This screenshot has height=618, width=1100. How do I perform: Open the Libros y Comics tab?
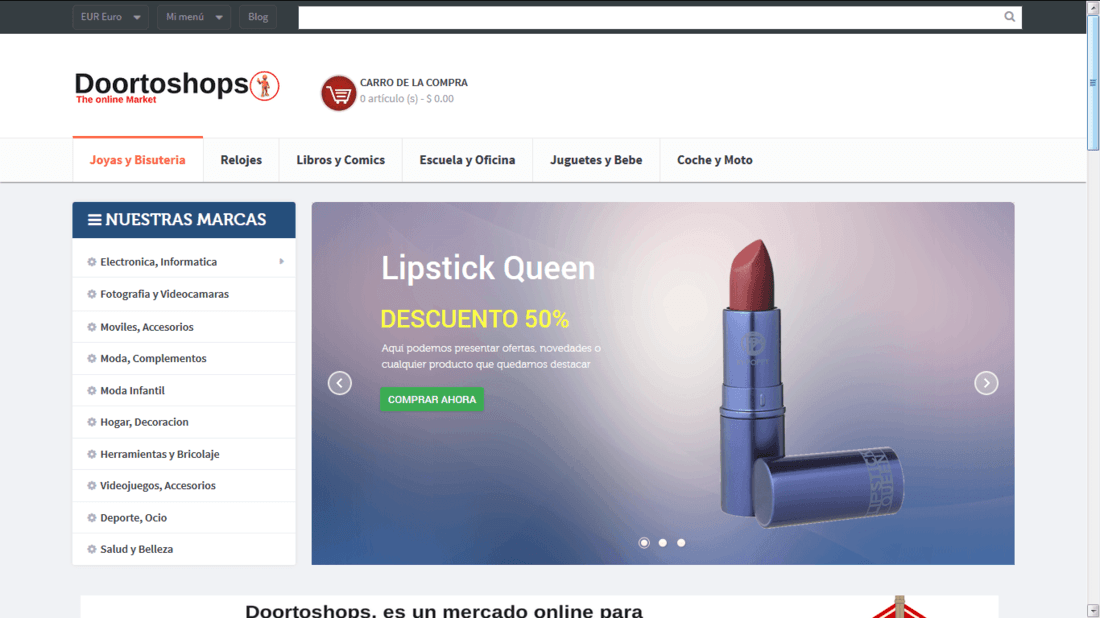pos(340,160)
